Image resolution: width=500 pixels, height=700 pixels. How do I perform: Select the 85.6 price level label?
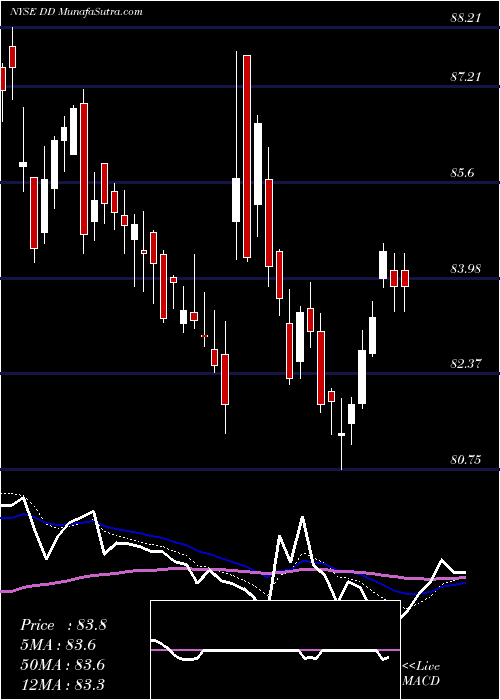(462, 173)
